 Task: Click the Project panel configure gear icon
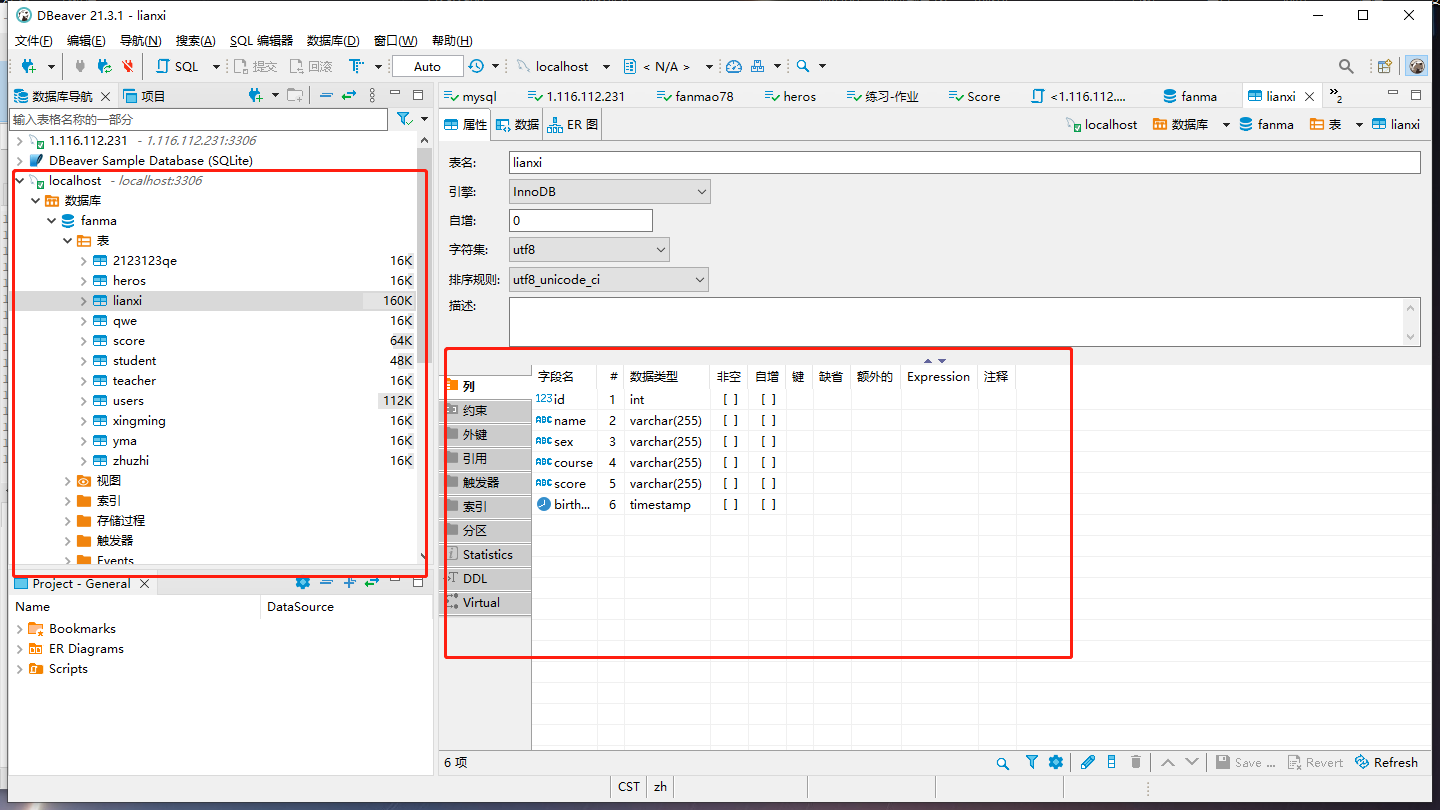click(x=303, y=582)
